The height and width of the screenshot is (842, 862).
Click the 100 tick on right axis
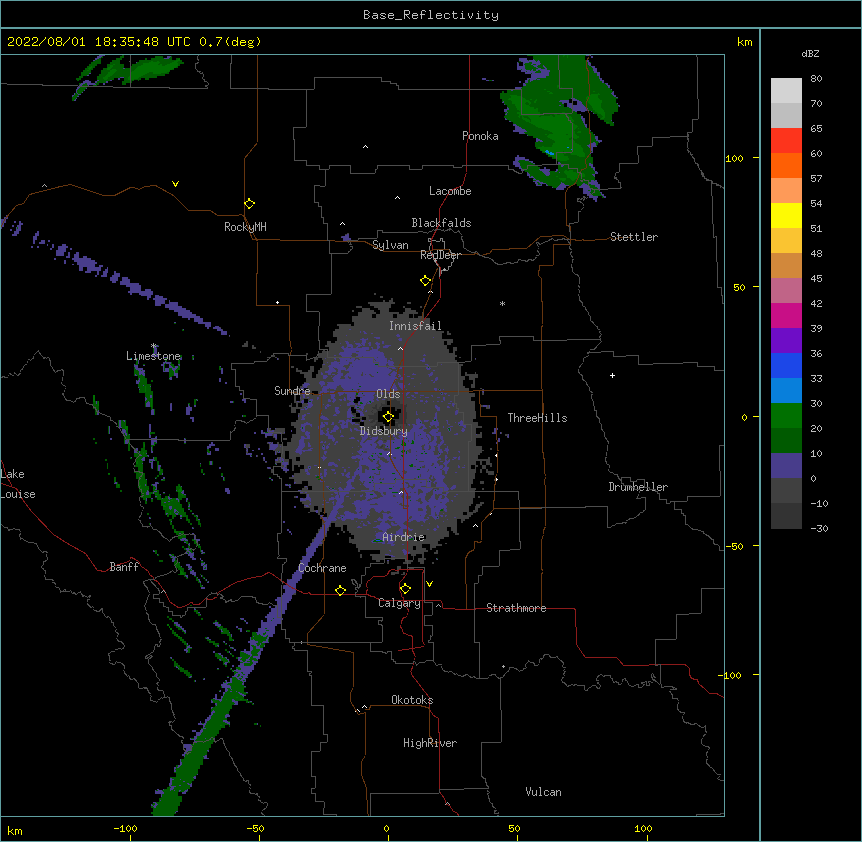coord(734,158)
